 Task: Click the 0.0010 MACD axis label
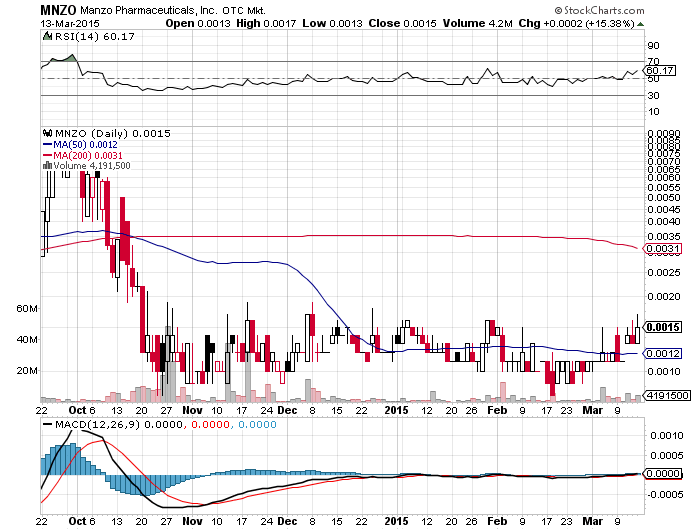(667, 436)
